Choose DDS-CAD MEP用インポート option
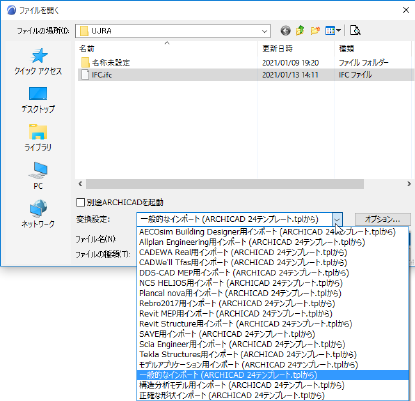 (273, 273)
